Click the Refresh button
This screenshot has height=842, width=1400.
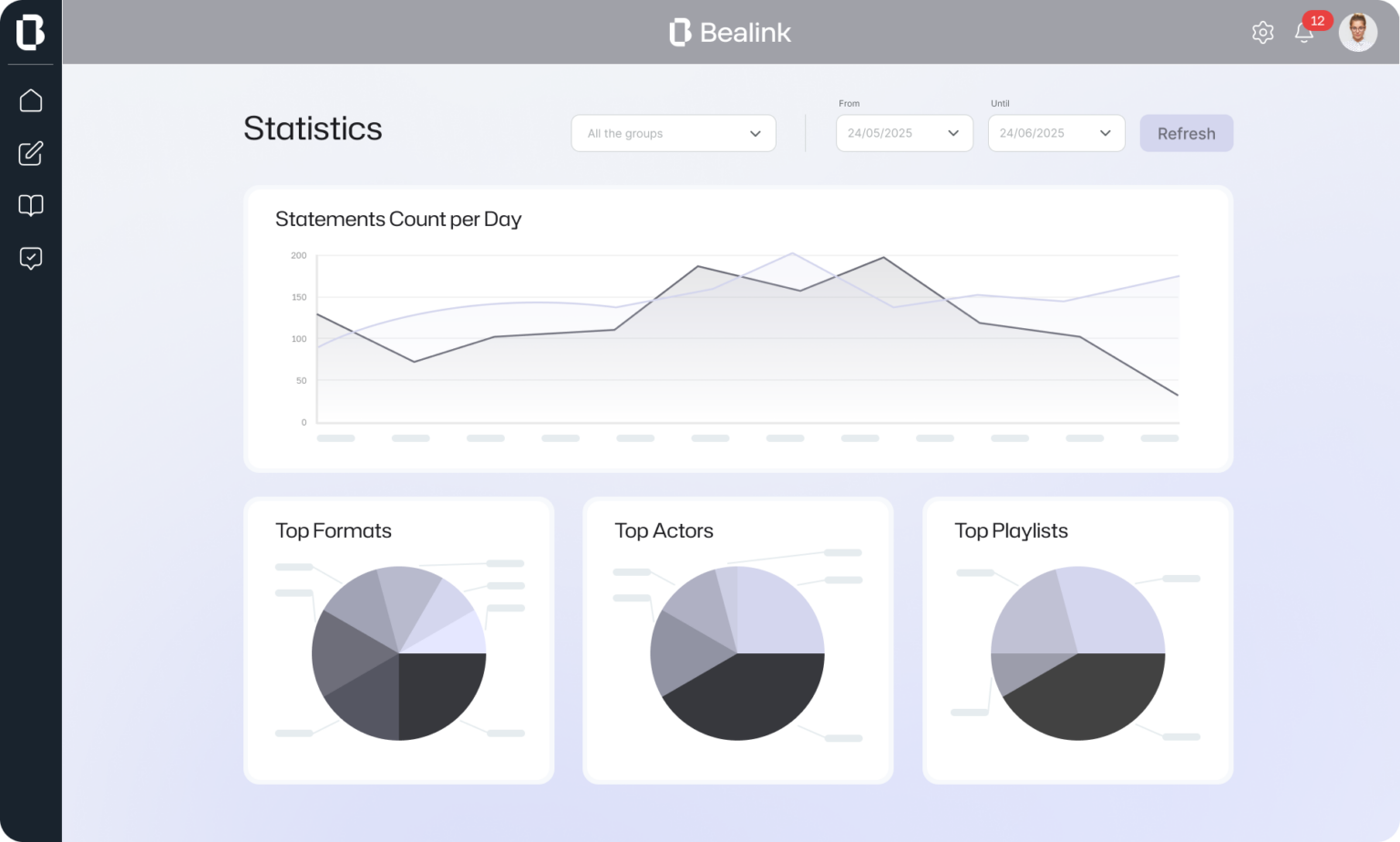click(x=1186, y=133)
